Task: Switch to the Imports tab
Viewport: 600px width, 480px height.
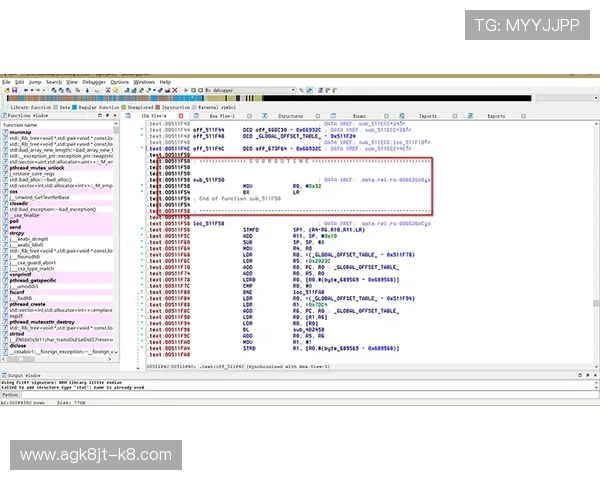Action: pyautogui.click(x=428, y=116)
